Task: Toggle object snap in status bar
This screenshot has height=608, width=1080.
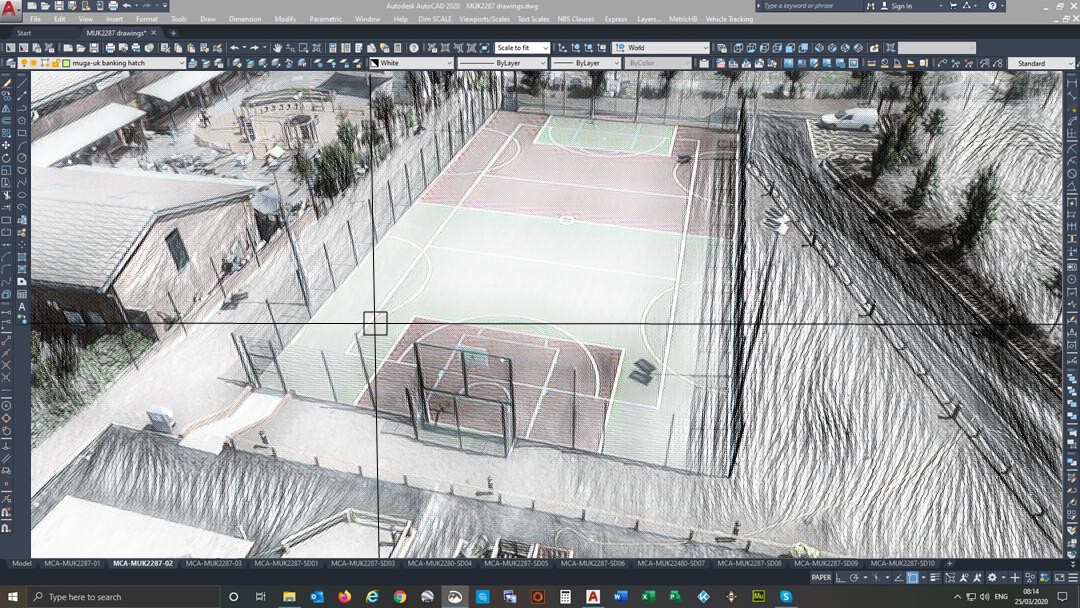Action: (913, 578)
